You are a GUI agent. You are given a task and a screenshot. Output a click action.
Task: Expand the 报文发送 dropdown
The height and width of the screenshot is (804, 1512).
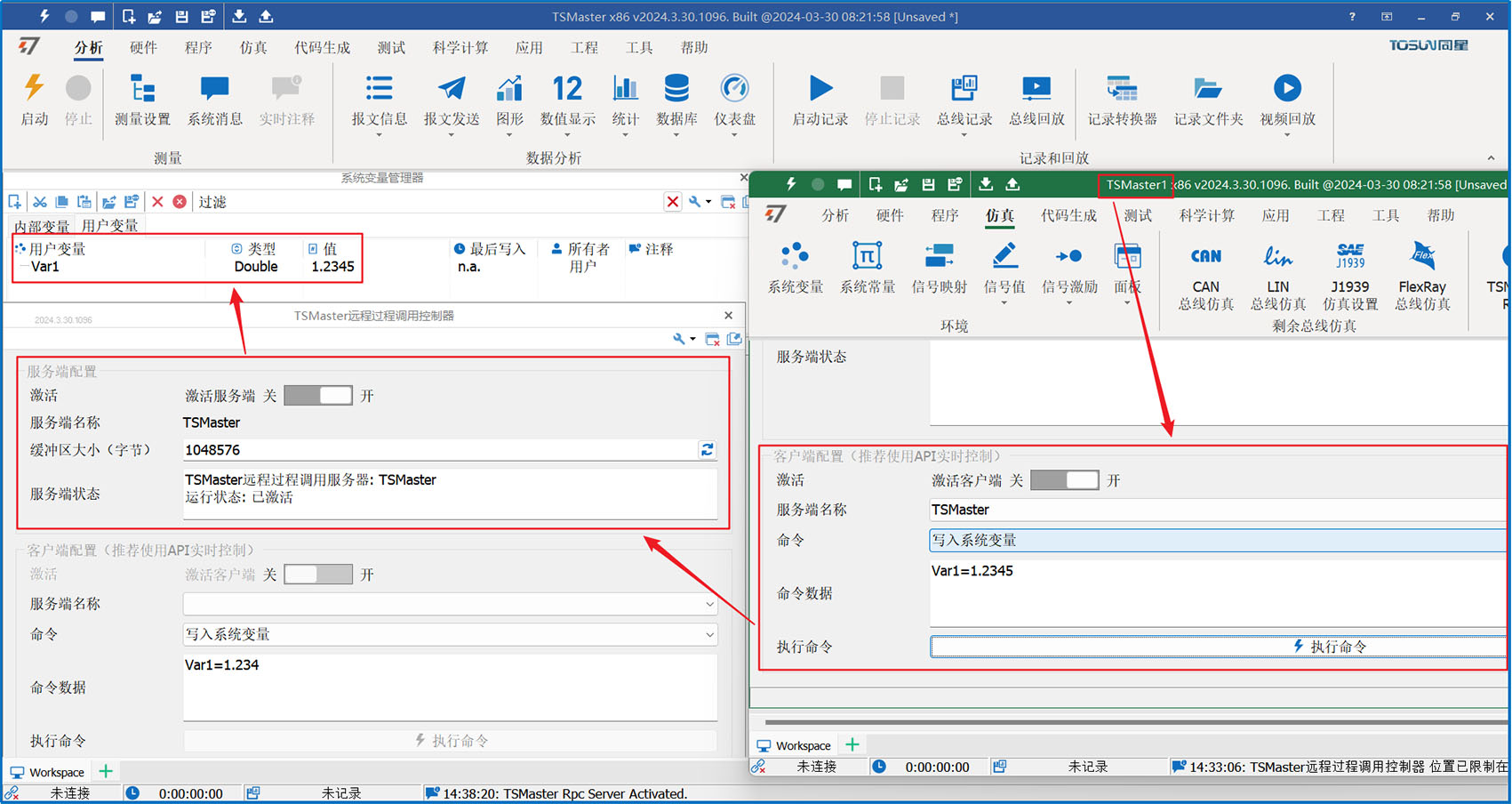pyautogui.click(x=451, y=135)
